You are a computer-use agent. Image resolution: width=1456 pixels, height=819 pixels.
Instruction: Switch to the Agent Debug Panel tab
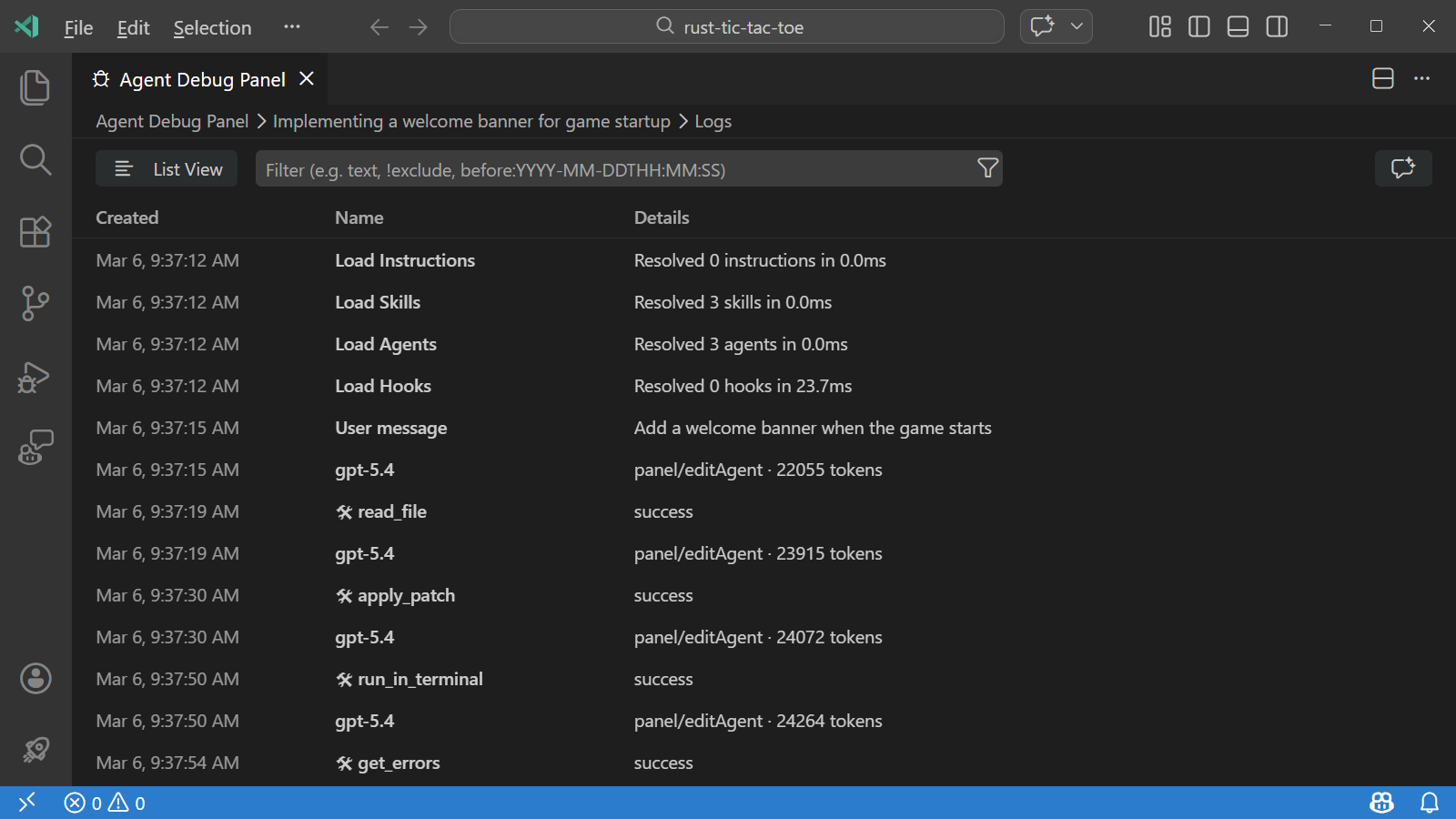click(202, 79)
